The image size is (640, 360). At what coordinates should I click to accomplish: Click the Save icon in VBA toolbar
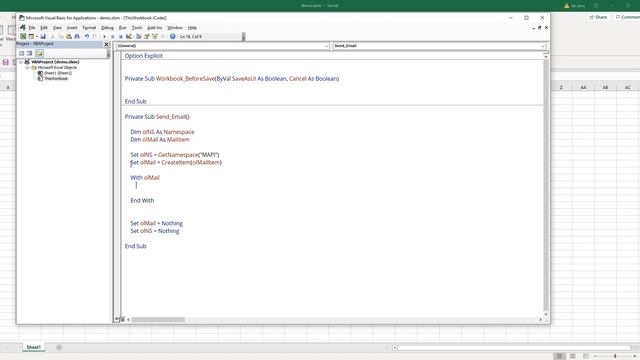[x=43, y=36]
